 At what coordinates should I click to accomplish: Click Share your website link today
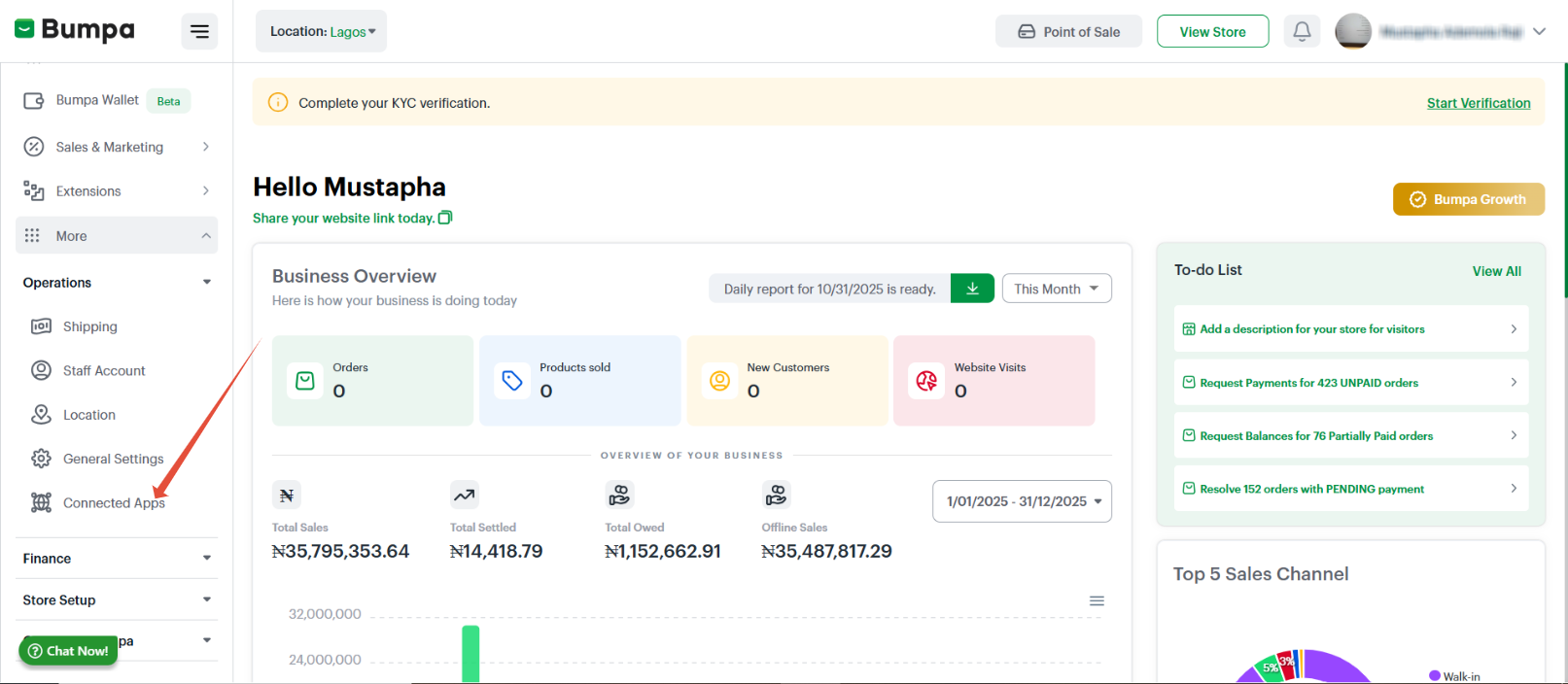pos(343,218)
